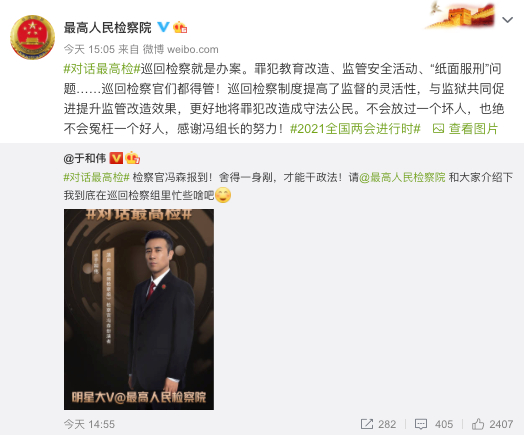The width and height of the screenshot is (524, 435).
Task: Expand the post options chevron menu
Action: point(507,20)
